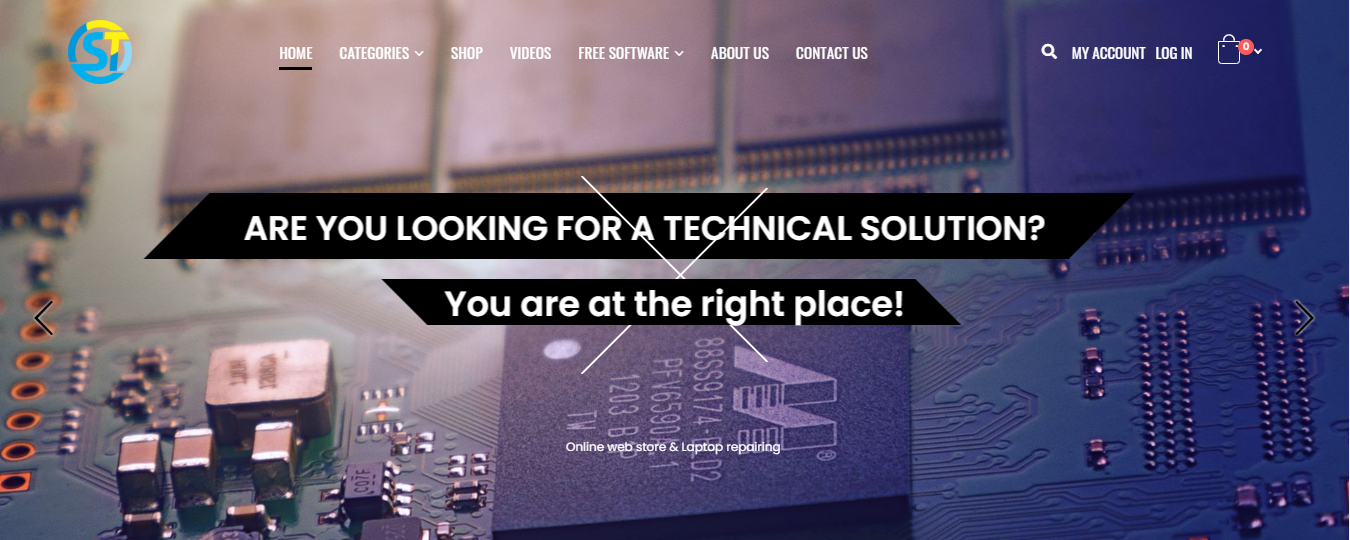The image size is (1350, 540).
Task: Go to About Us page
Action: 740,53
